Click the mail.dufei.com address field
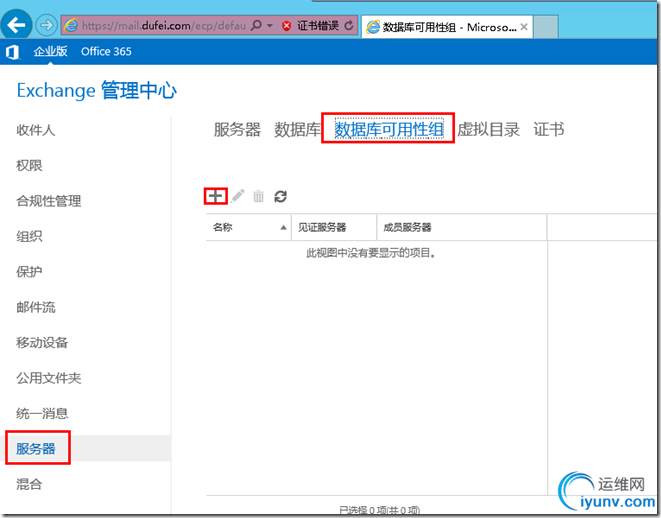This screenshot has height=518, width=661. click(164, 26)
